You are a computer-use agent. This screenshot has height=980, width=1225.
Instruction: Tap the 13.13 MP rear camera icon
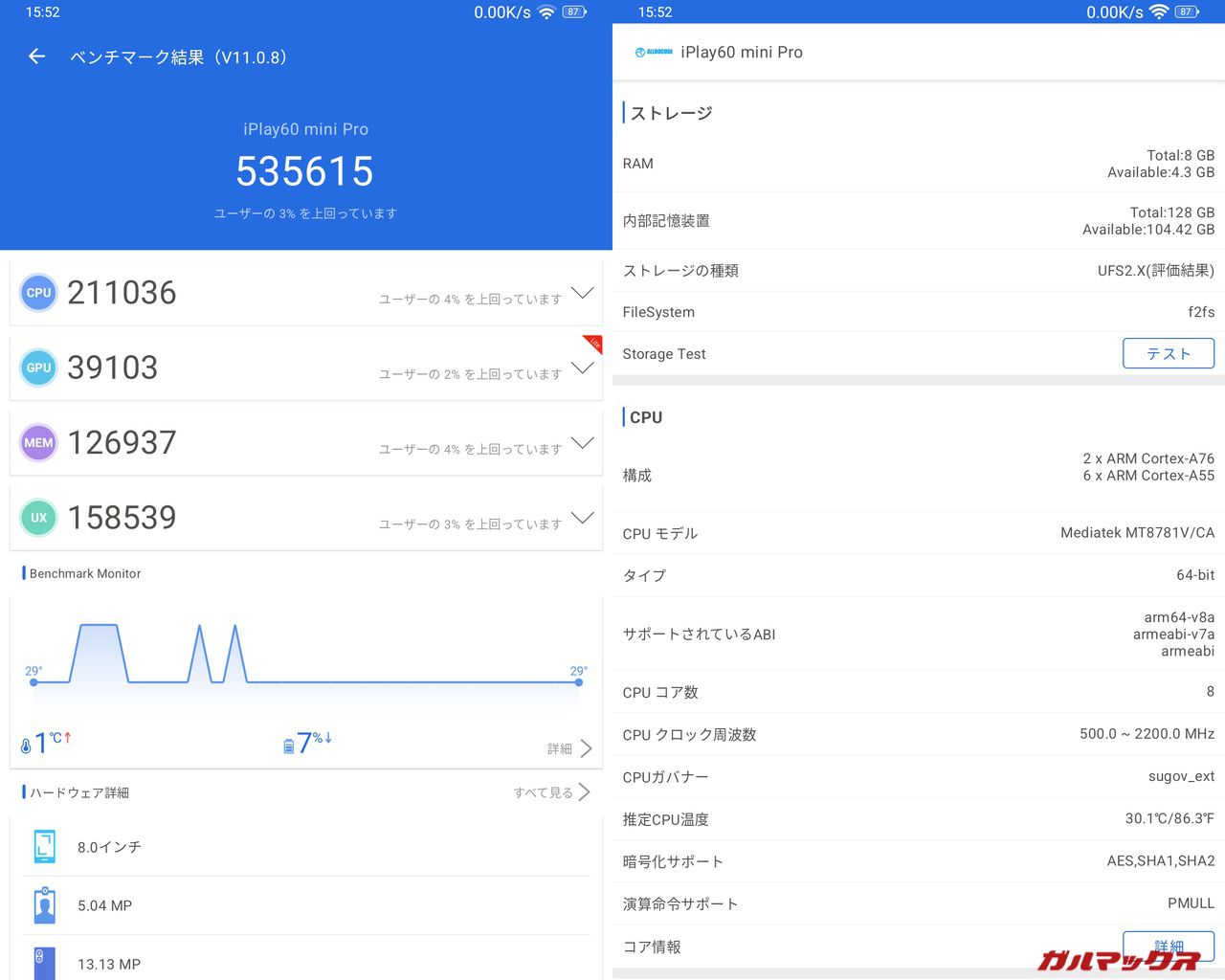pos(44,962)
